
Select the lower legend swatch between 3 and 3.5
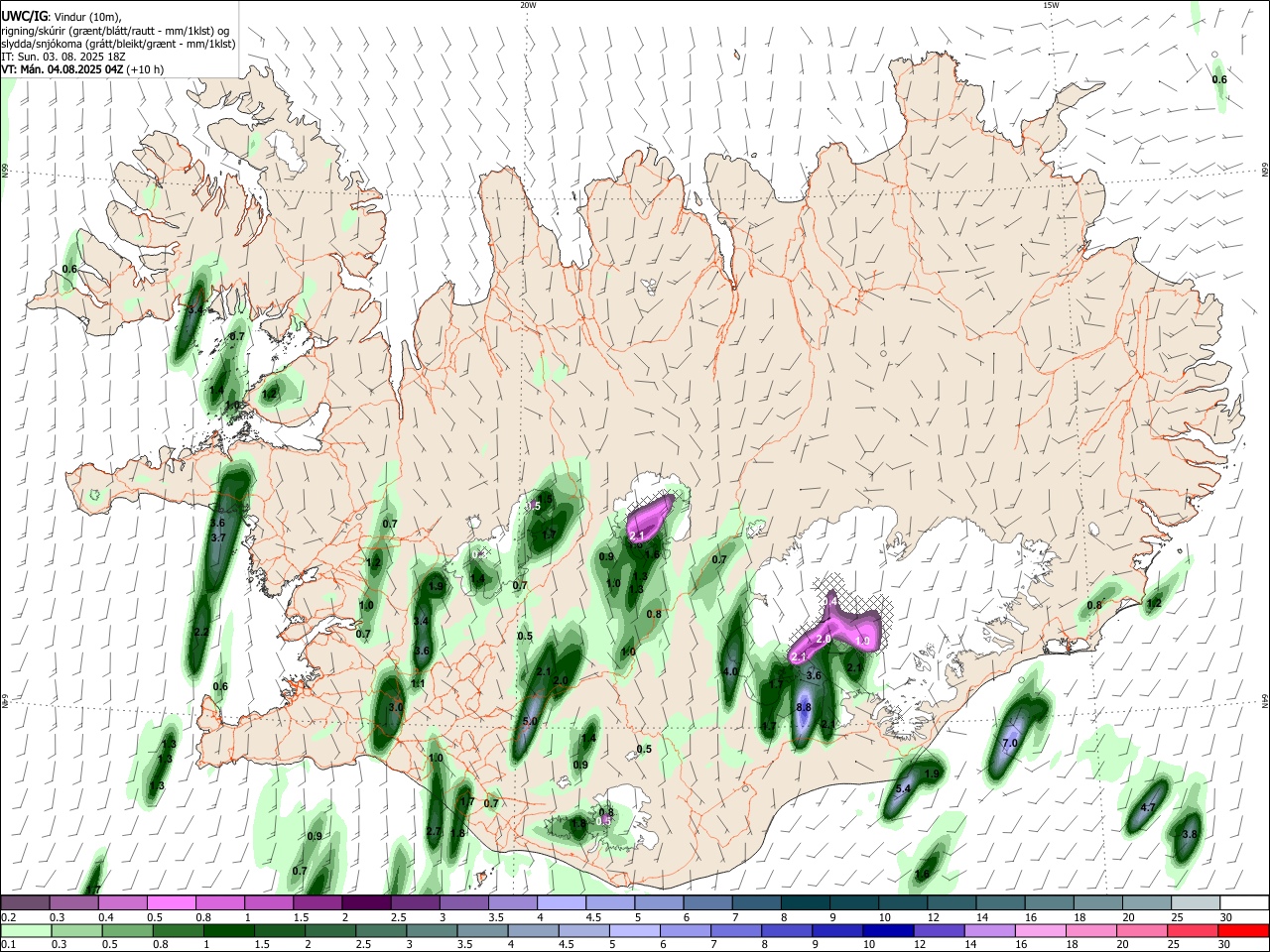point(431,930)
